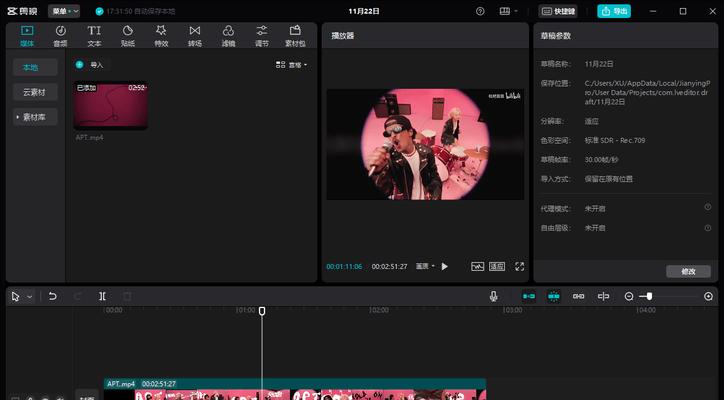Toggle the waveform scope icon in player
This screenshot has width=724, height=400.
point(477,267)
